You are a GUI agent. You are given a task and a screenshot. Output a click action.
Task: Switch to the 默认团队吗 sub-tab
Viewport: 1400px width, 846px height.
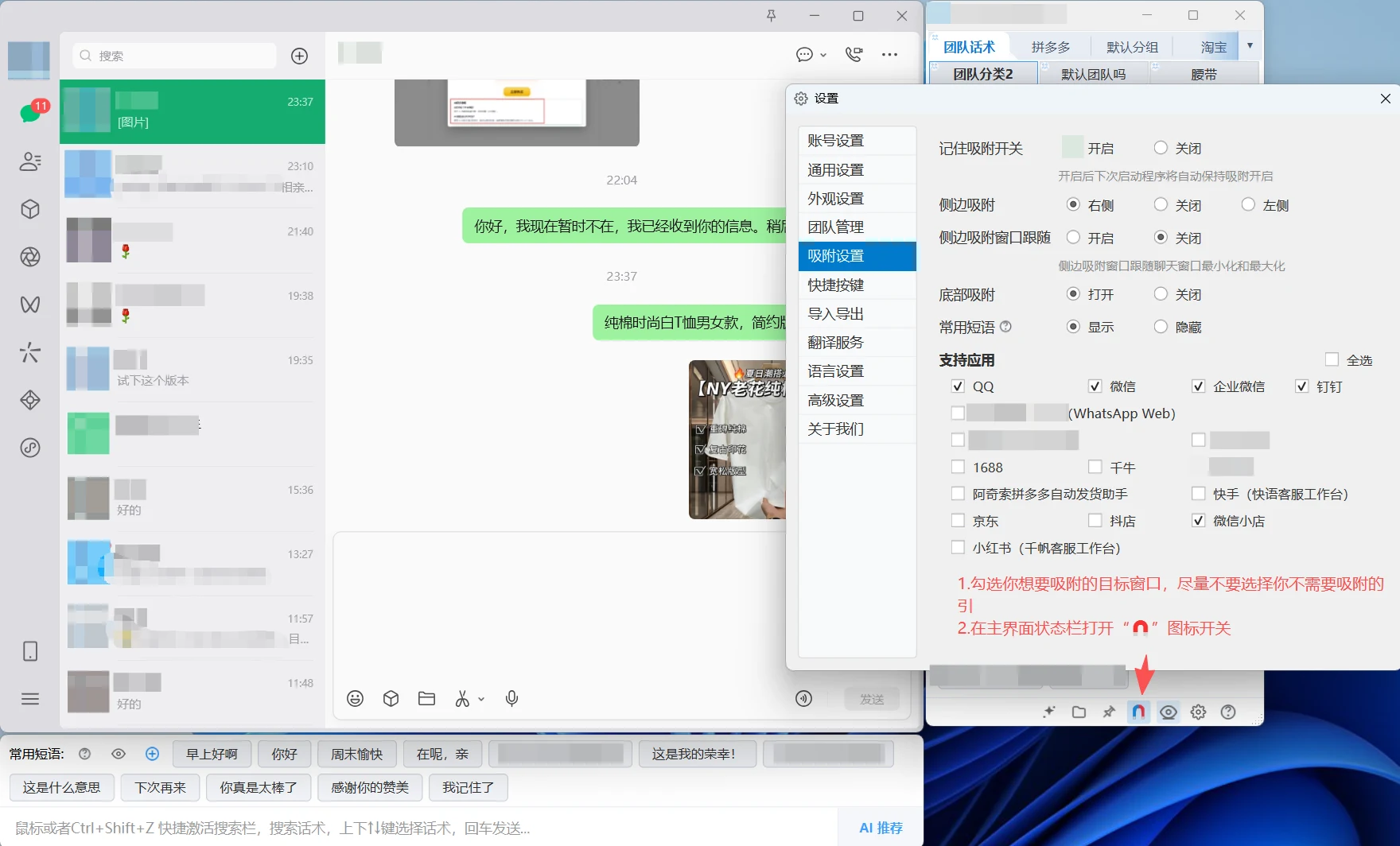tap(1093, 74)
